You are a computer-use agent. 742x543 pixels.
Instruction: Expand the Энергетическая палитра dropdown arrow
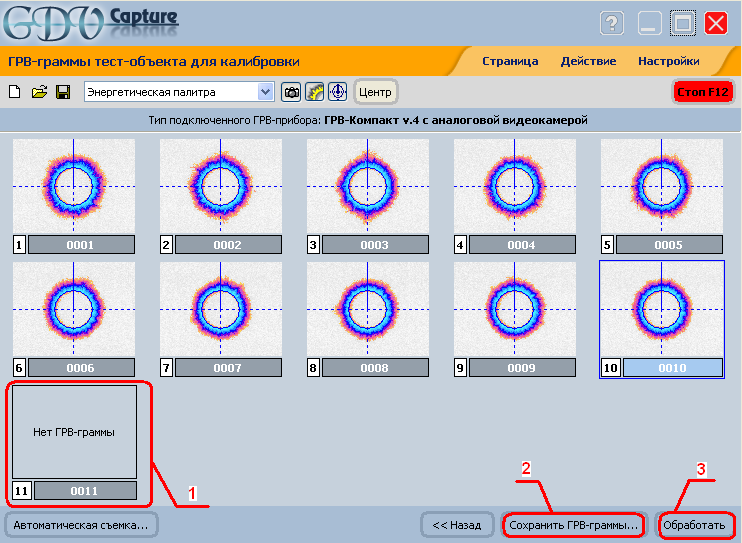pyautogui.click(x=265, y=92)
